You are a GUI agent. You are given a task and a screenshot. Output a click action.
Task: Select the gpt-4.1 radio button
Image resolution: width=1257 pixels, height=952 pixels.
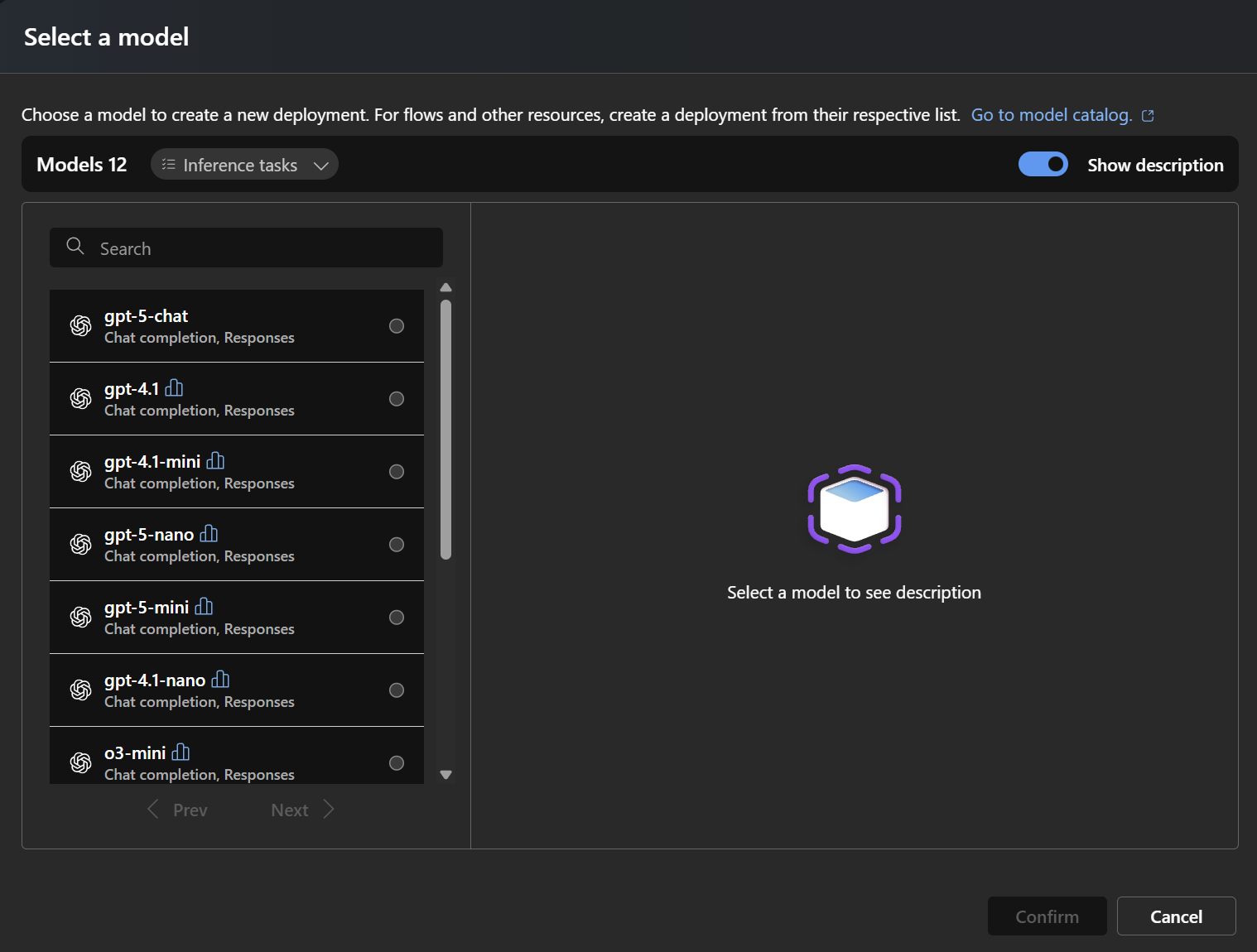(397, 399)
